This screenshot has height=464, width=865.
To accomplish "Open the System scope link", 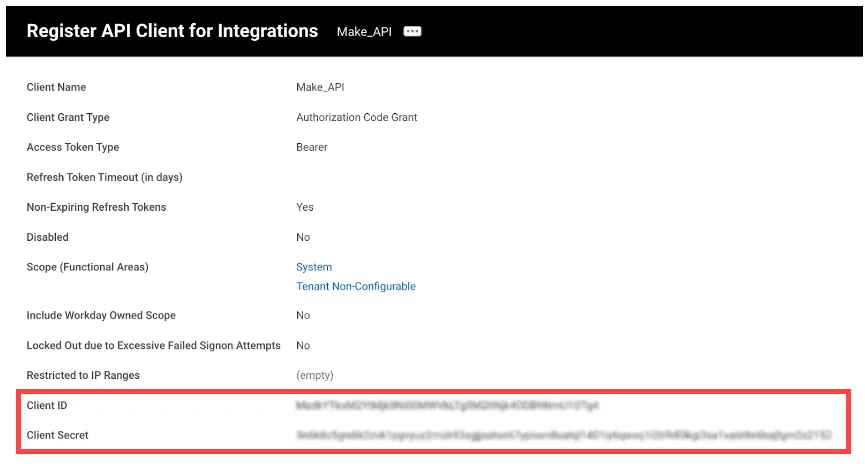I will pos(314,267).
